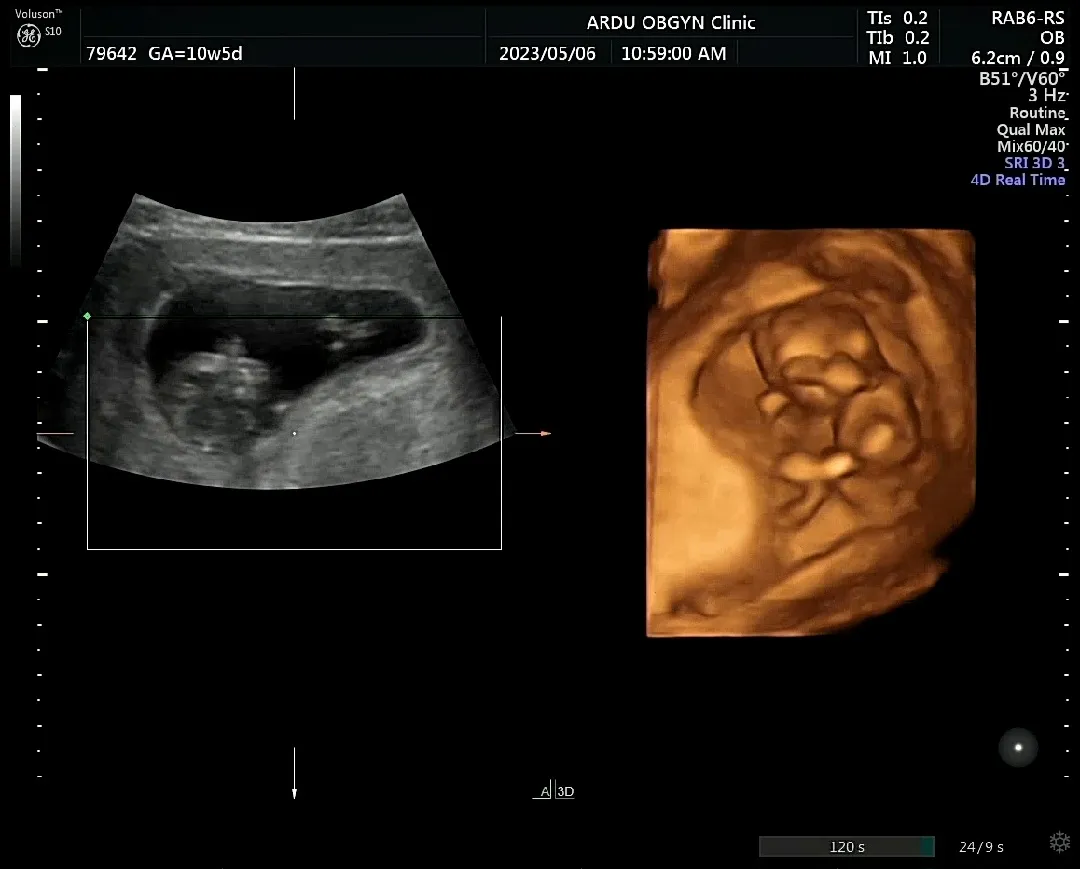Click the orange view direction arrow

(x=533, y=433)
